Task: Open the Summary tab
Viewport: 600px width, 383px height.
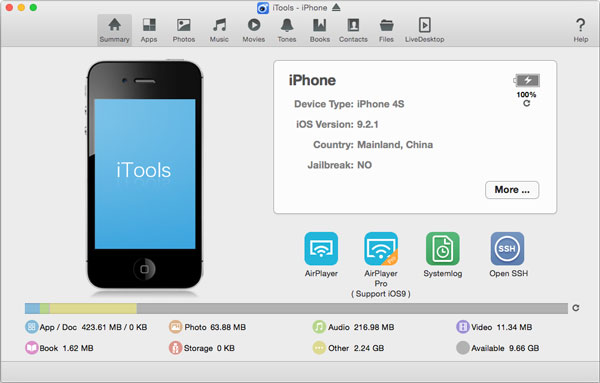Action: coord(114,30)
